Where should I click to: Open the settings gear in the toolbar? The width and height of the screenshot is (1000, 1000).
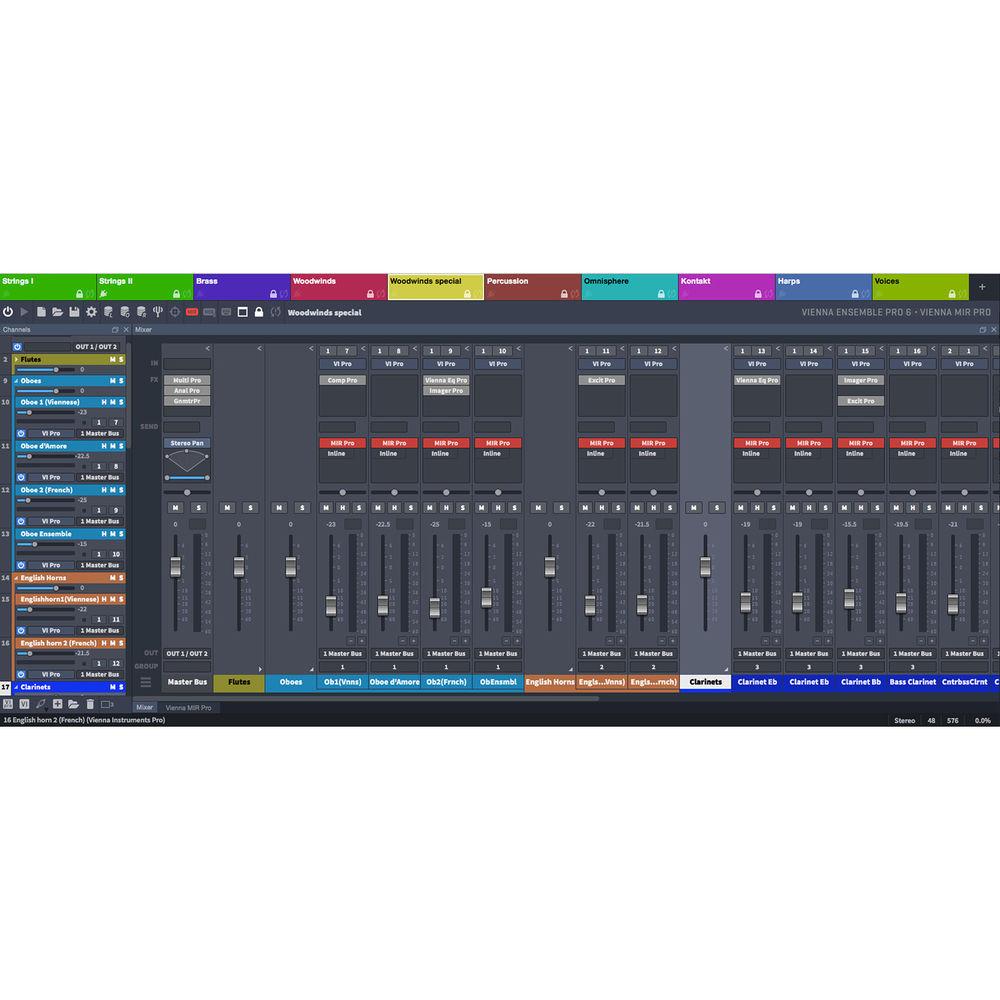(90, 312)
